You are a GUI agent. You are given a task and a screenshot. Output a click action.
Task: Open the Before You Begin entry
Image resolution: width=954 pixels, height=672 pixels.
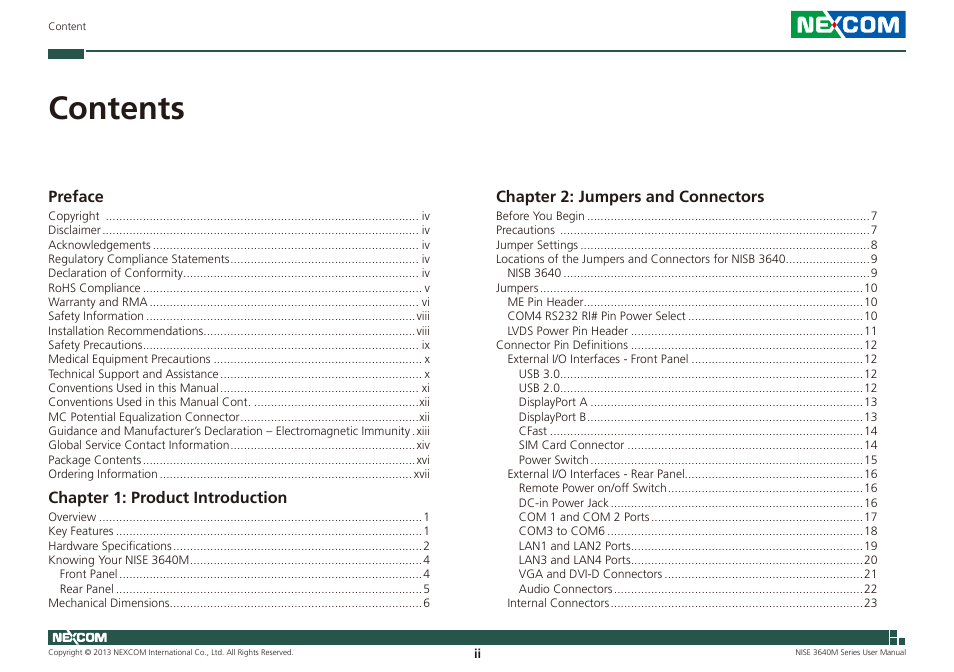686,216
